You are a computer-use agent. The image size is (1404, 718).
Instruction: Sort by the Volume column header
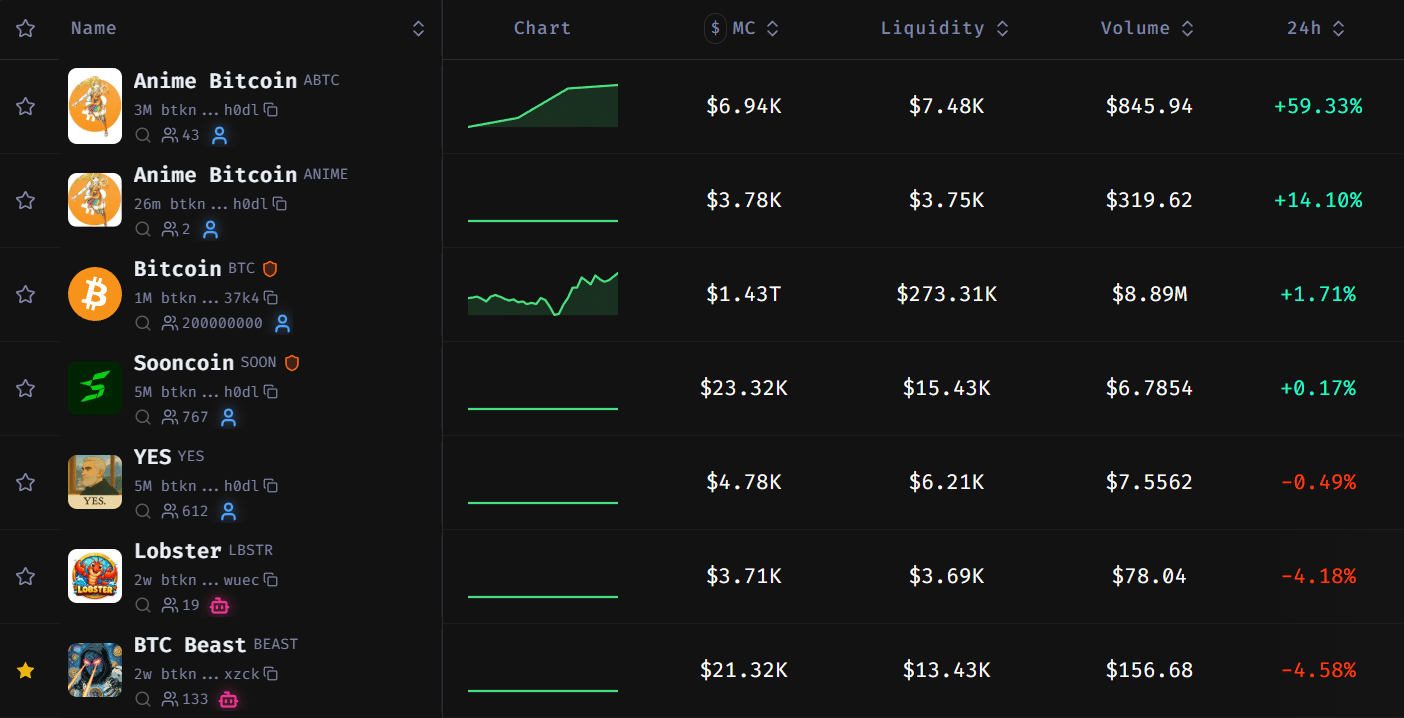click(x=1147, y=29)
